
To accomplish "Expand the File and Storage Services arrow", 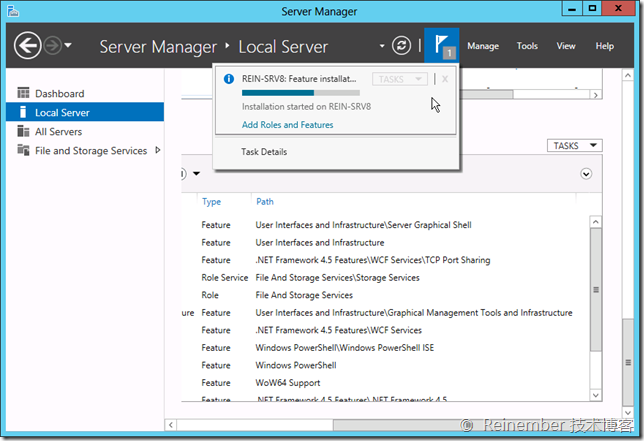I will 156,151.
